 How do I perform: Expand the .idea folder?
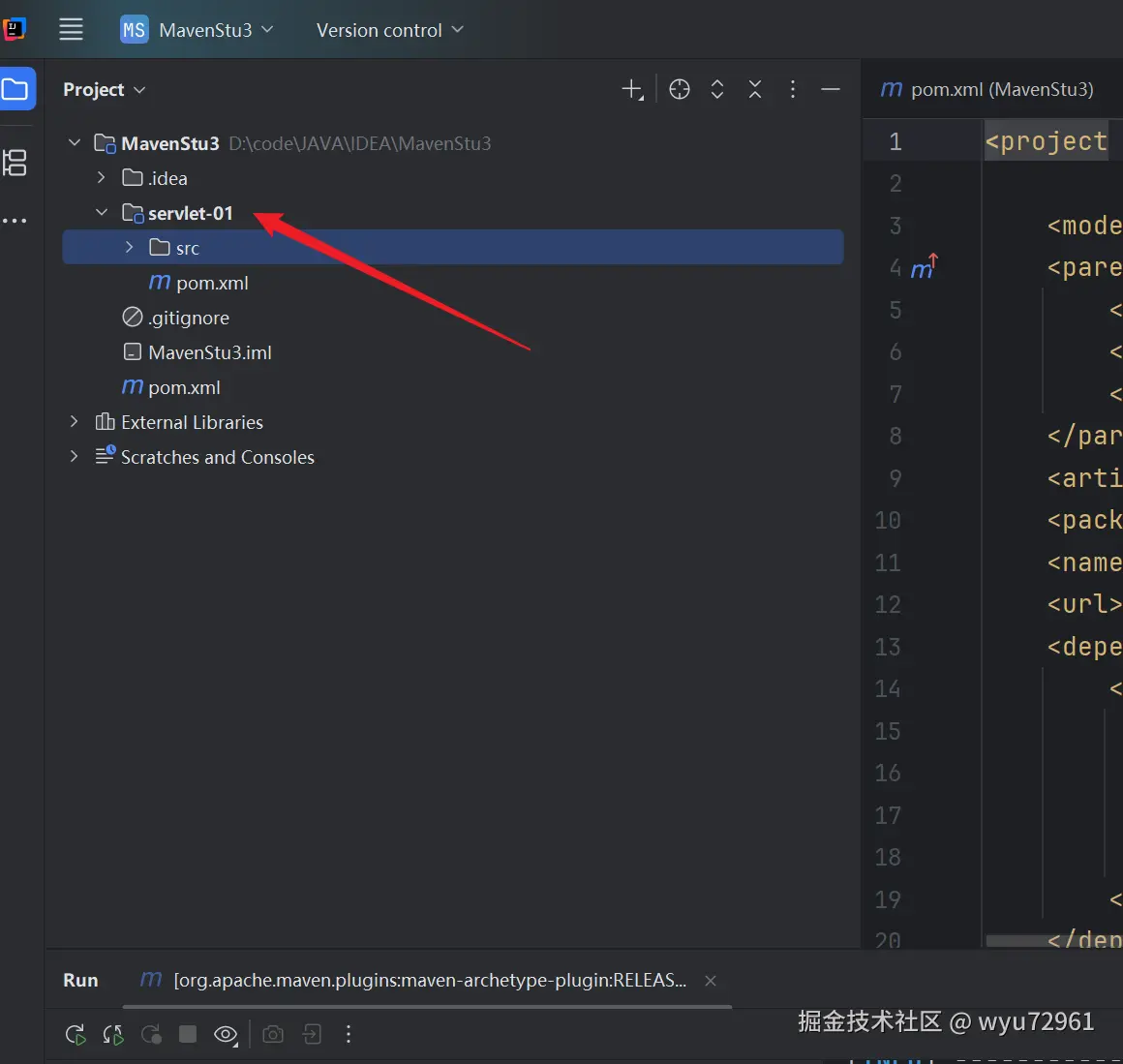(x=101, y=177)
